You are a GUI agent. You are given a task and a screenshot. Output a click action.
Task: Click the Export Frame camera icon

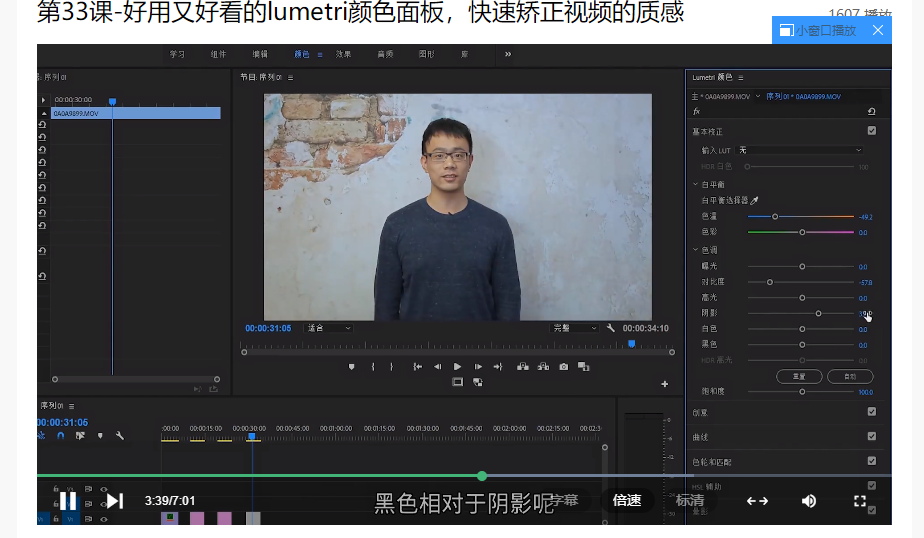click(564, 367)
